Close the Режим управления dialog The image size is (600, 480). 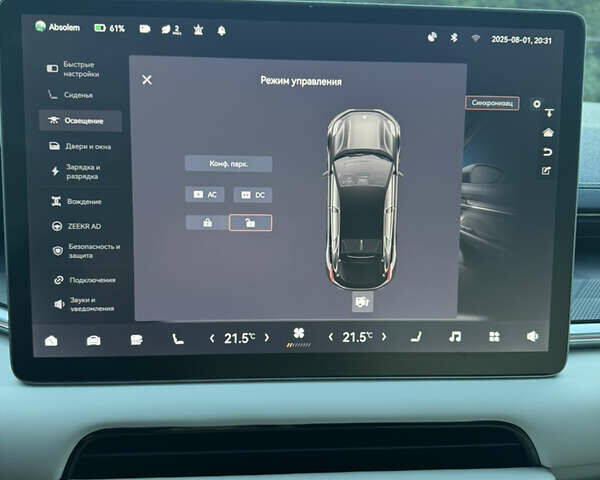(147, 80)
